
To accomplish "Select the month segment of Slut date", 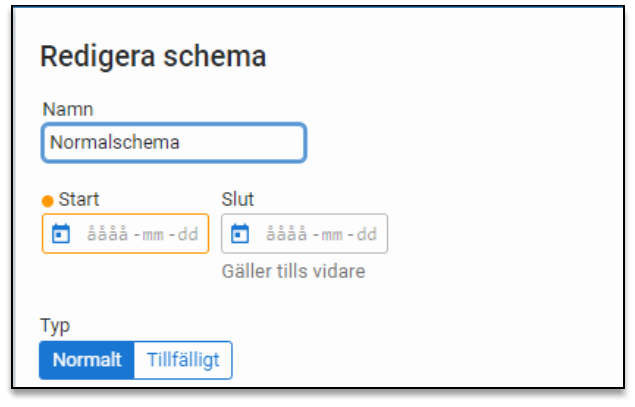I will (x=332, y=235).
